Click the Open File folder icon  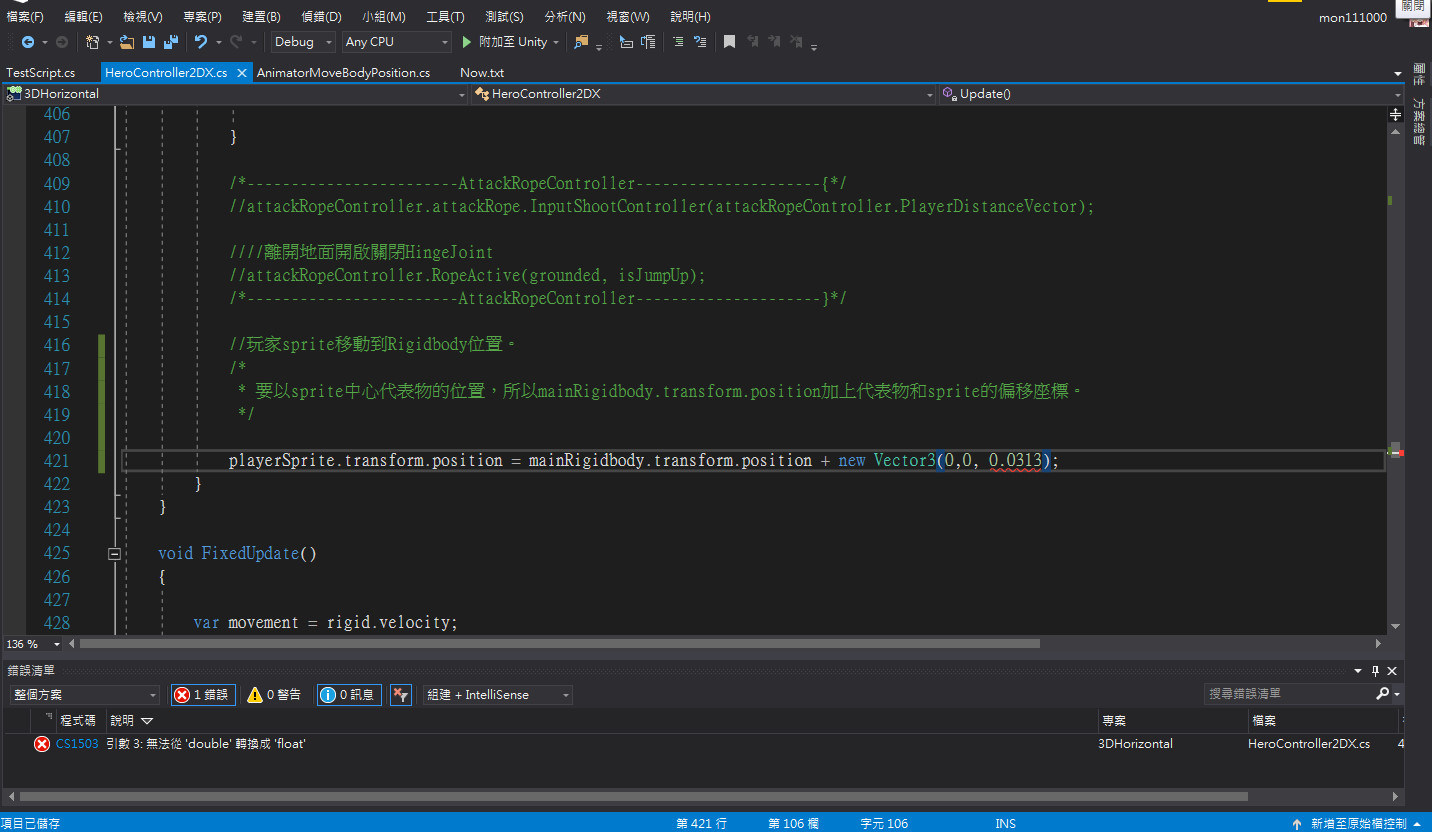coord(127,42)
